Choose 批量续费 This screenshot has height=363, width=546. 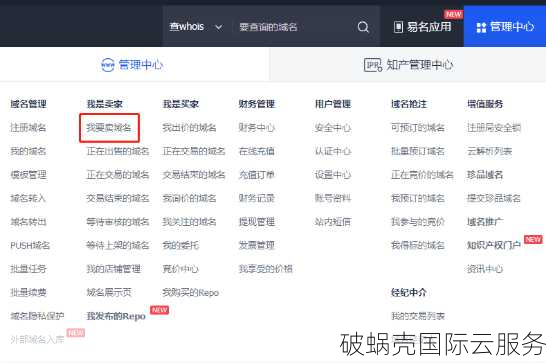pyautogui.click(x=28, y=292)
